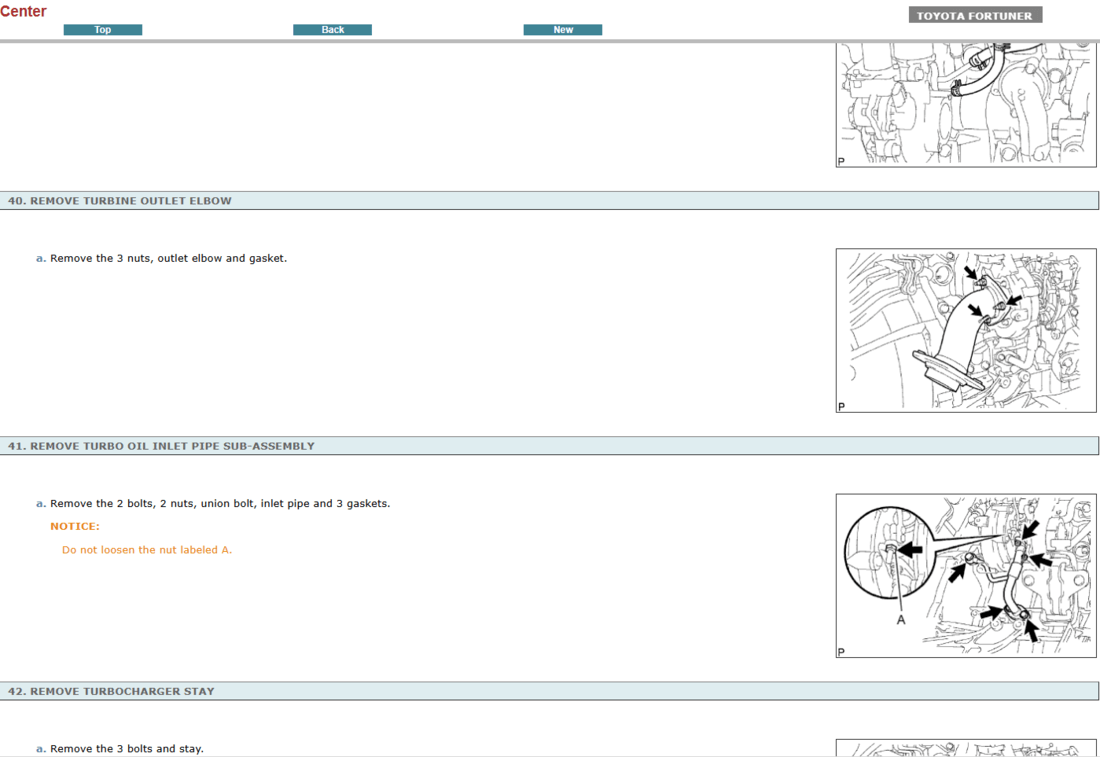Open the turbocharger stay diagram at bottom
1100x757 pixels.
965,748
